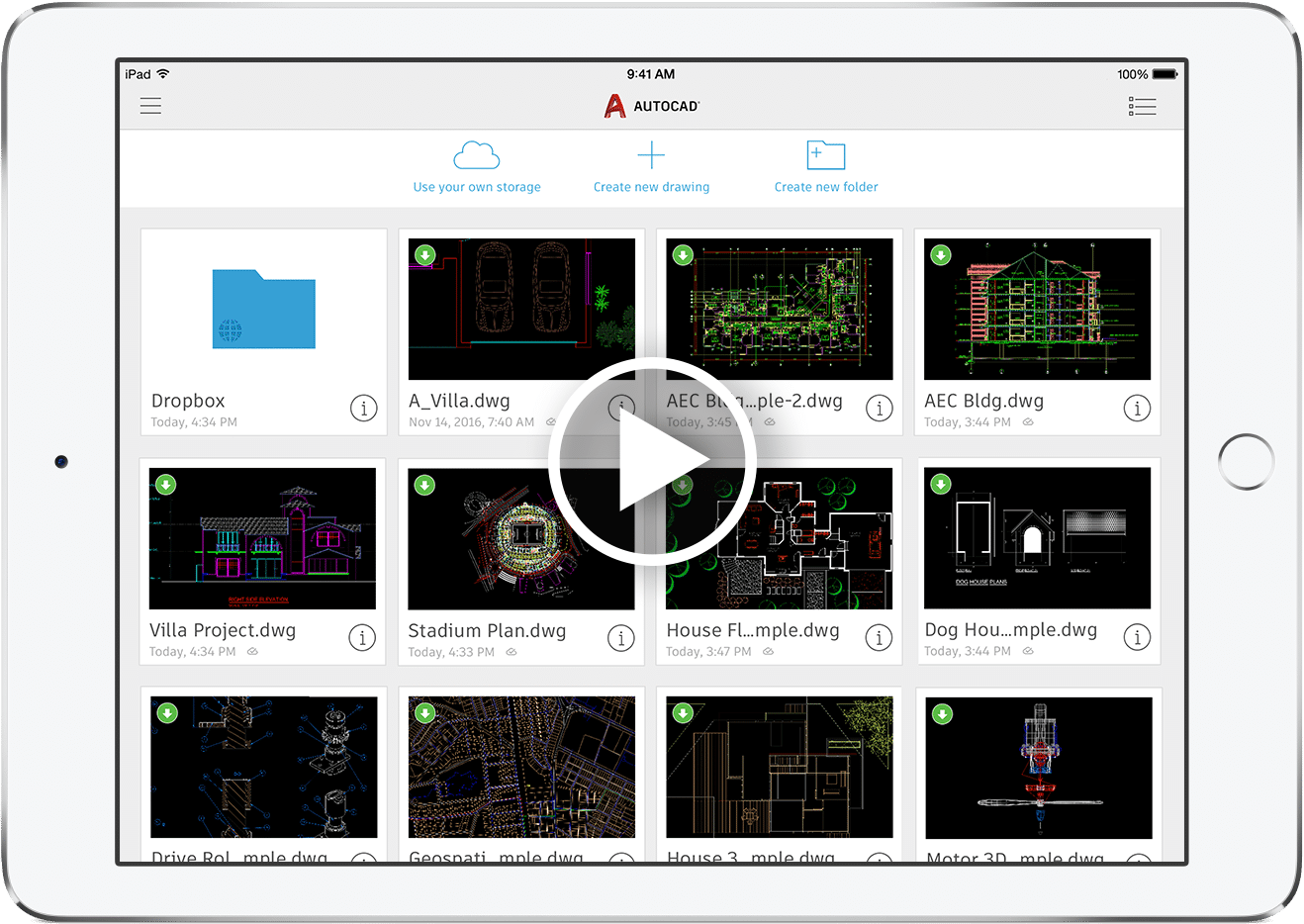Click the Dog Hou...mple.dwg file name
Screen dimensions: 1304x924
(1010, 630)
